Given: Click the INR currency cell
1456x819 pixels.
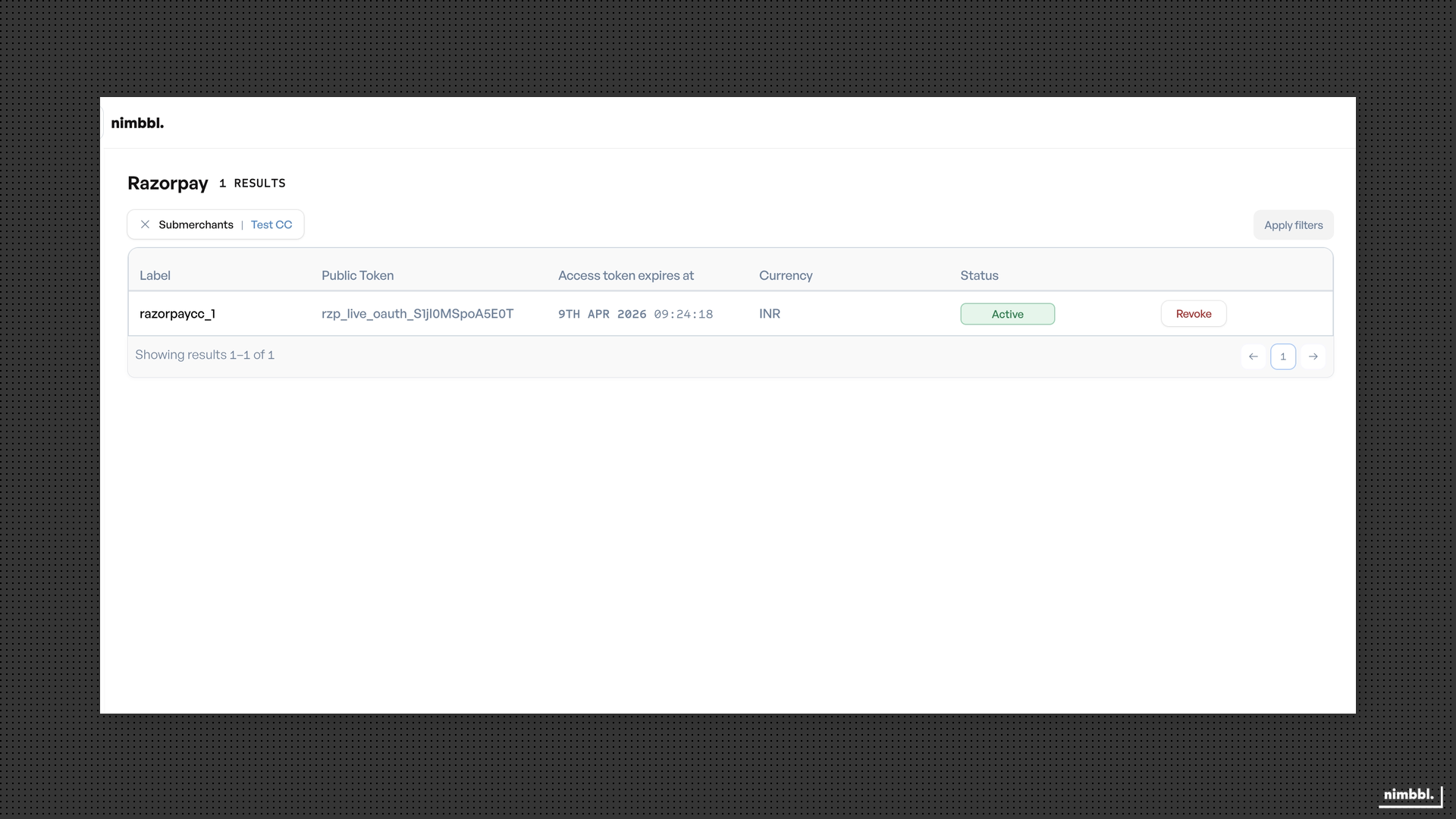Looking at the screenshot, I should 769,314.
